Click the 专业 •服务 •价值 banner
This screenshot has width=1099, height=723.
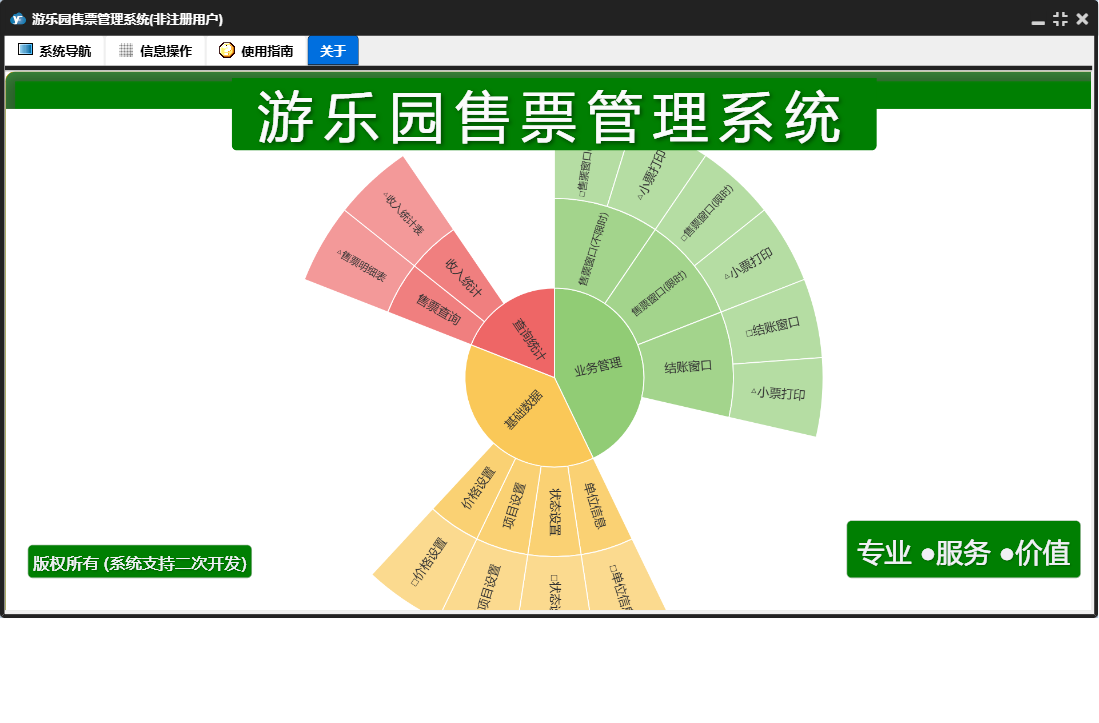tap(963, 550)
